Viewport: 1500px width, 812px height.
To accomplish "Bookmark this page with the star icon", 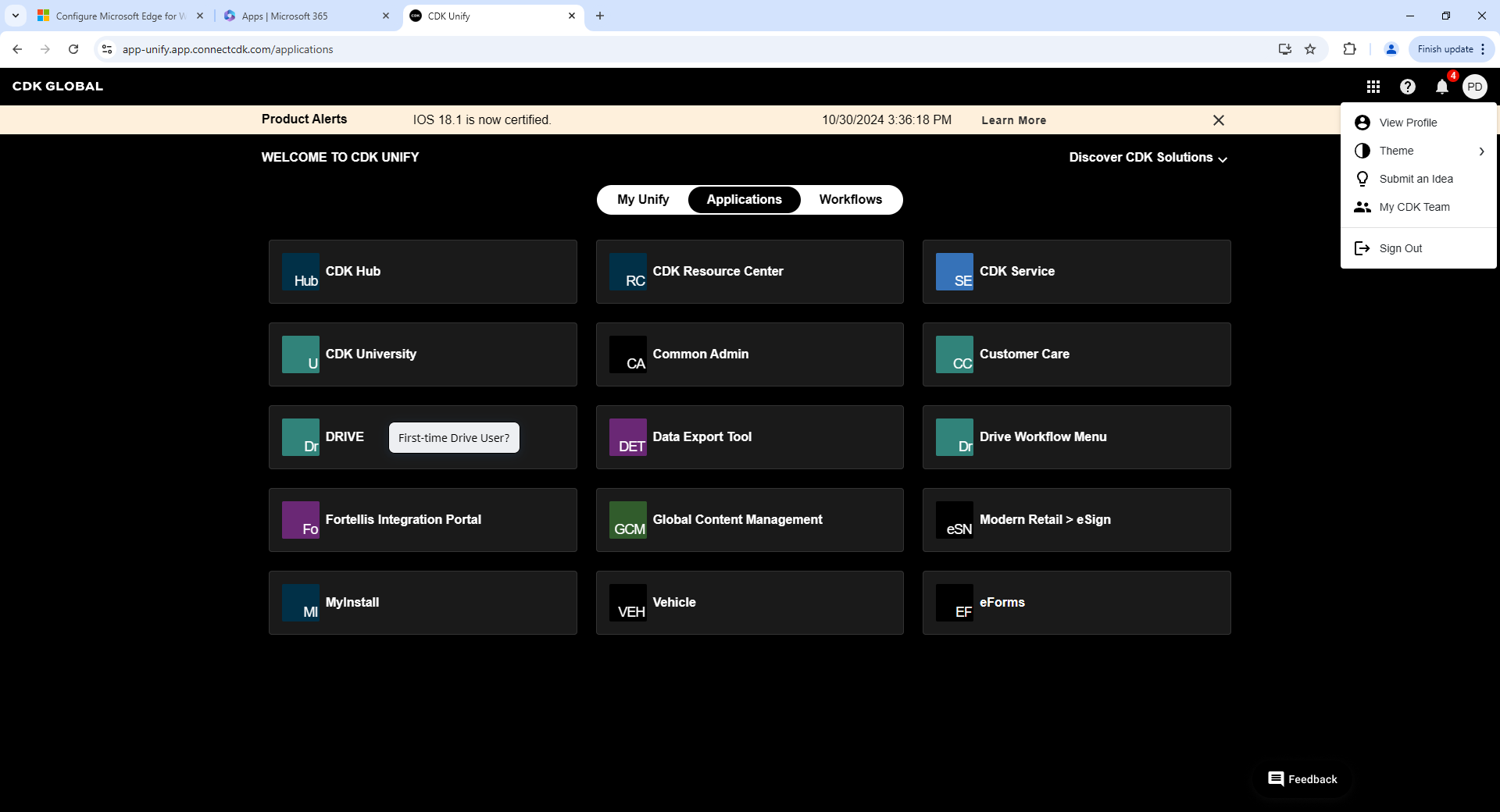I will (1310, 49).
